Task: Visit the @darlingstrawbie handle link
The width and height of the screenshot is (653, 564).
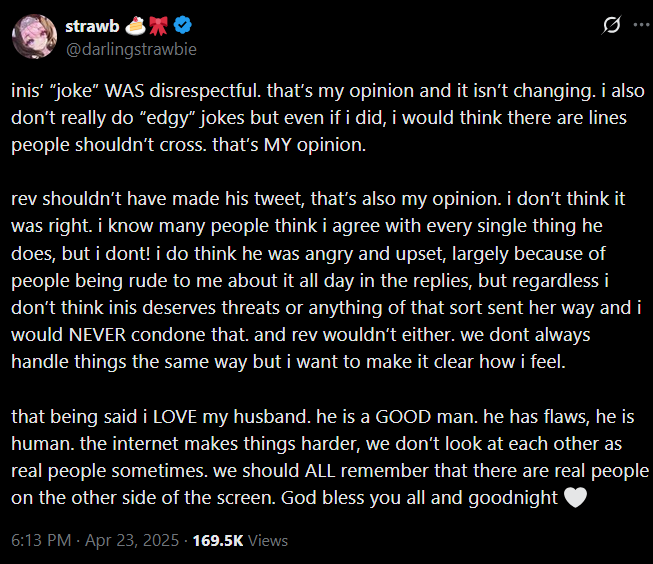Action: [131, 50]
